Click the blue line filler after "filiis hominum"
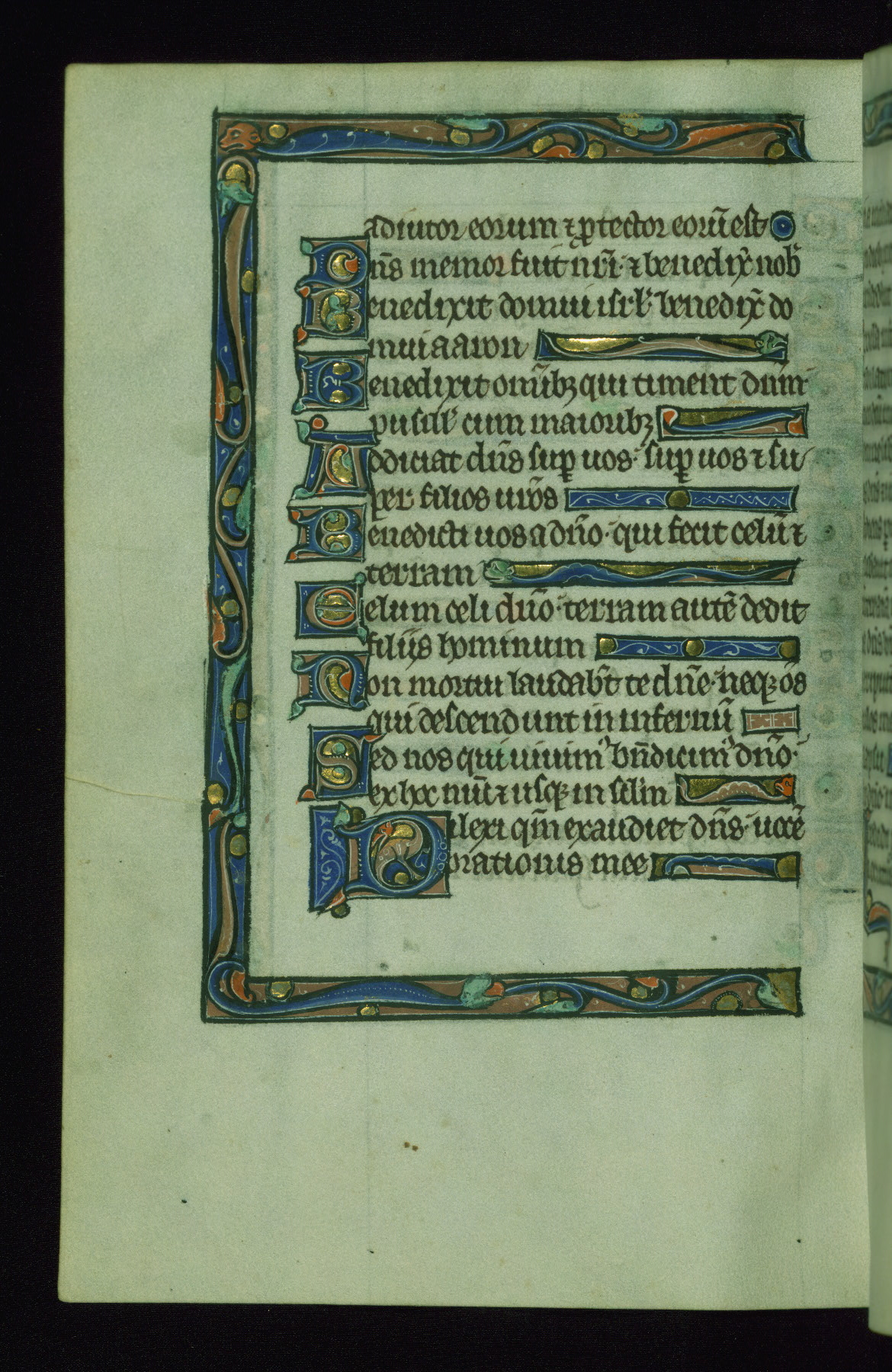The width and height of the screenshot is (892, 1372). 697,648
